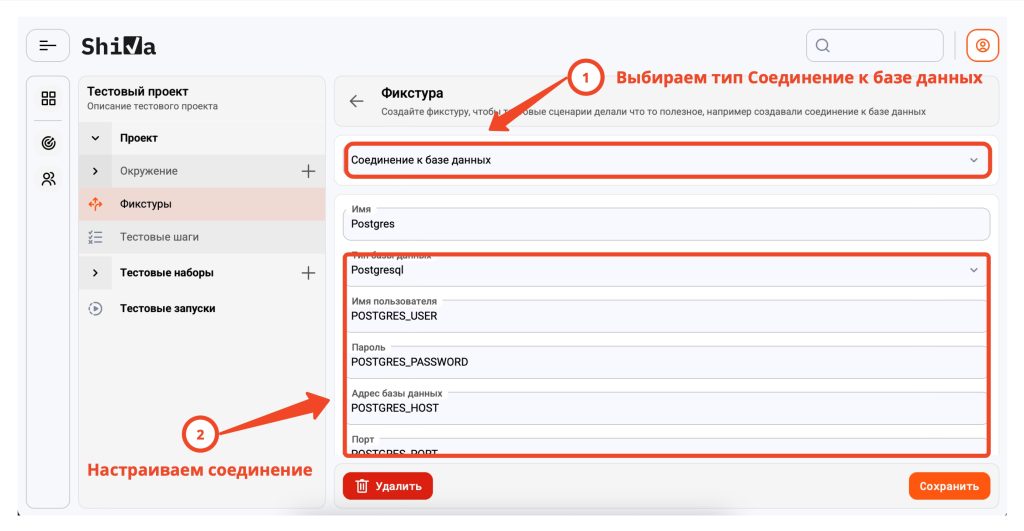Add a new test set with plus icon
The image size is (1024, 531).
(308, 273)
